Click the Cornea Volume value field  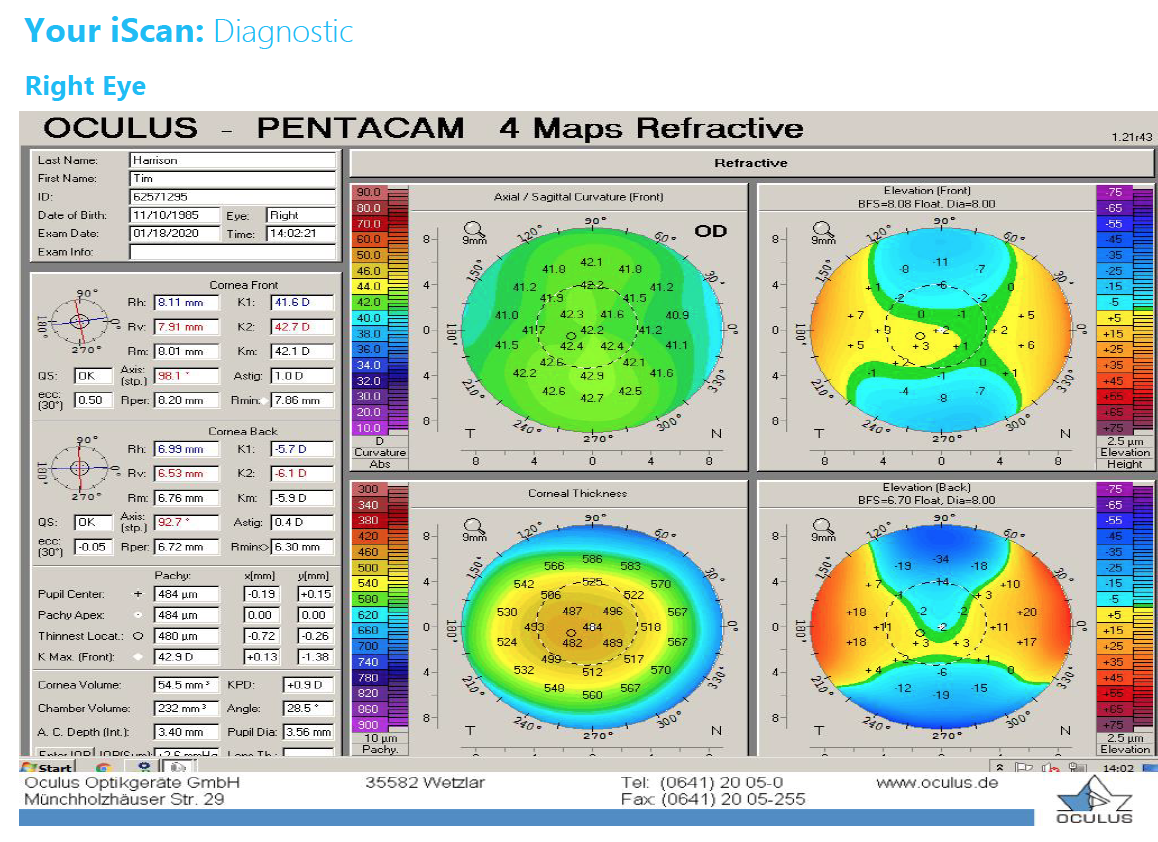(x=187, y=686)
